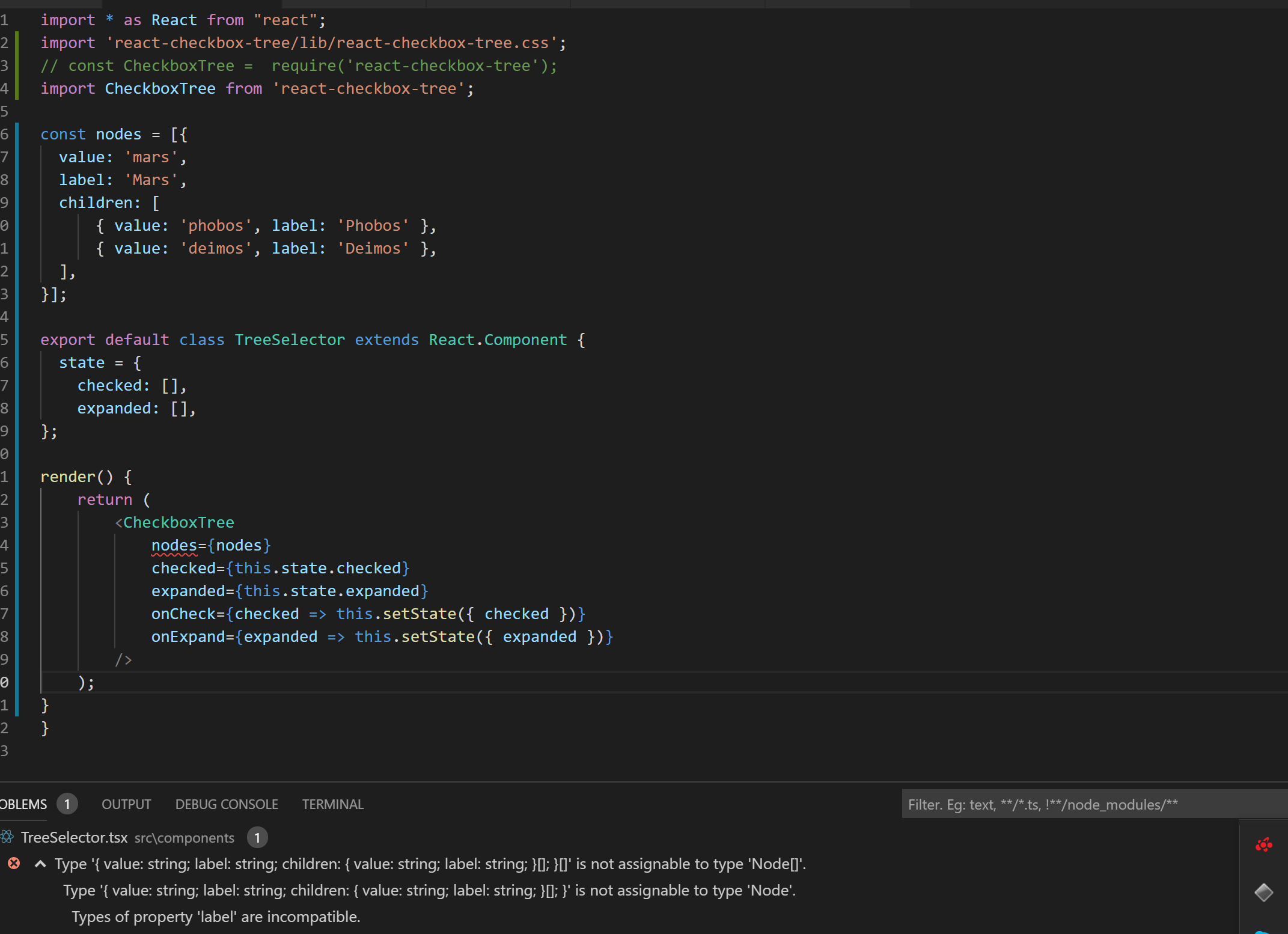Image resolution: width=1288 pixels, height=934 pixels.
Task: Click the React file icon beside TreeSelector.tsx
Action: click(8, 837)
